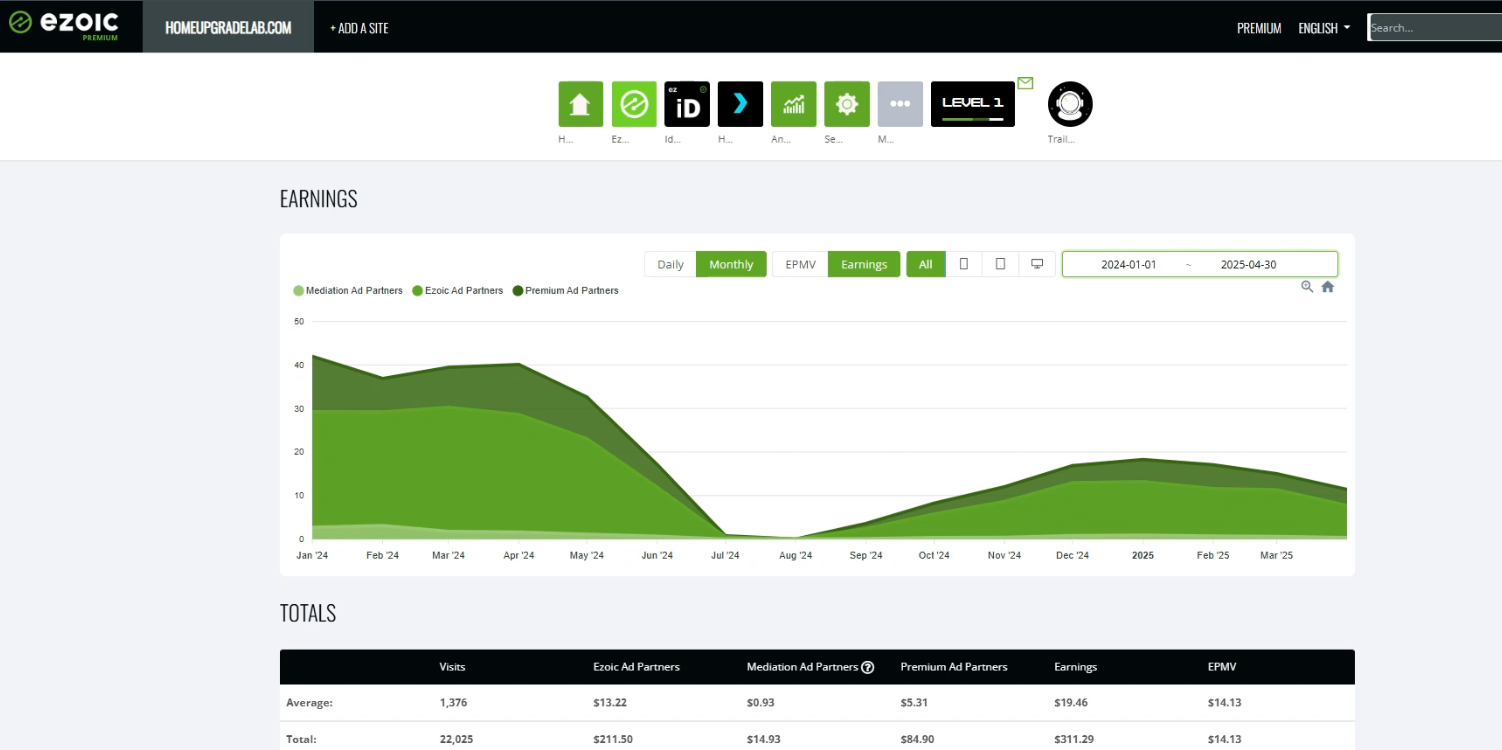Click the total earnings value $311.29

[x=1074, y=739]
